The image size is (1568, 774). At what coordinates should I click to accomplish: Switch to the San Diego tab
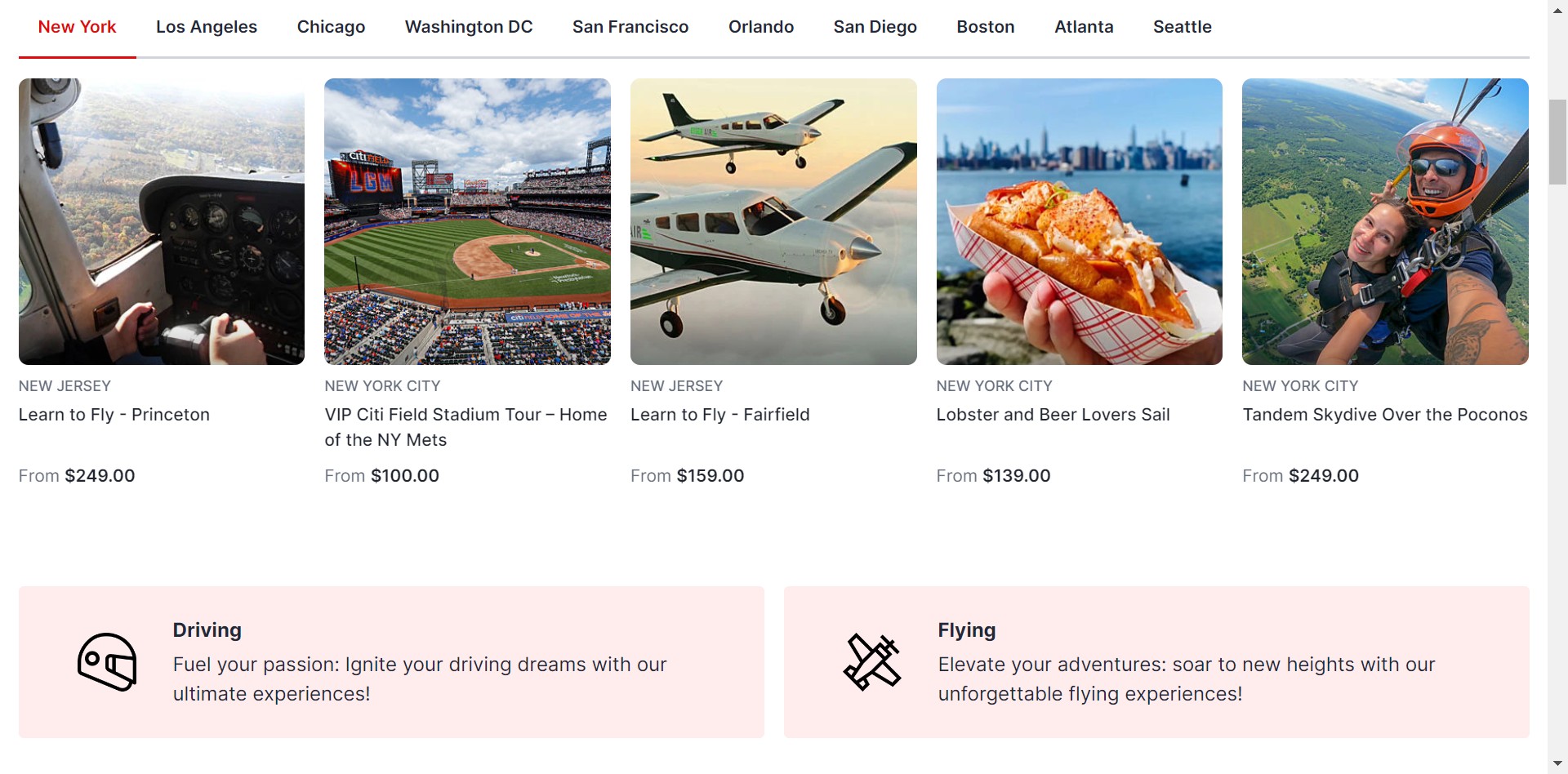click(875, 27)
